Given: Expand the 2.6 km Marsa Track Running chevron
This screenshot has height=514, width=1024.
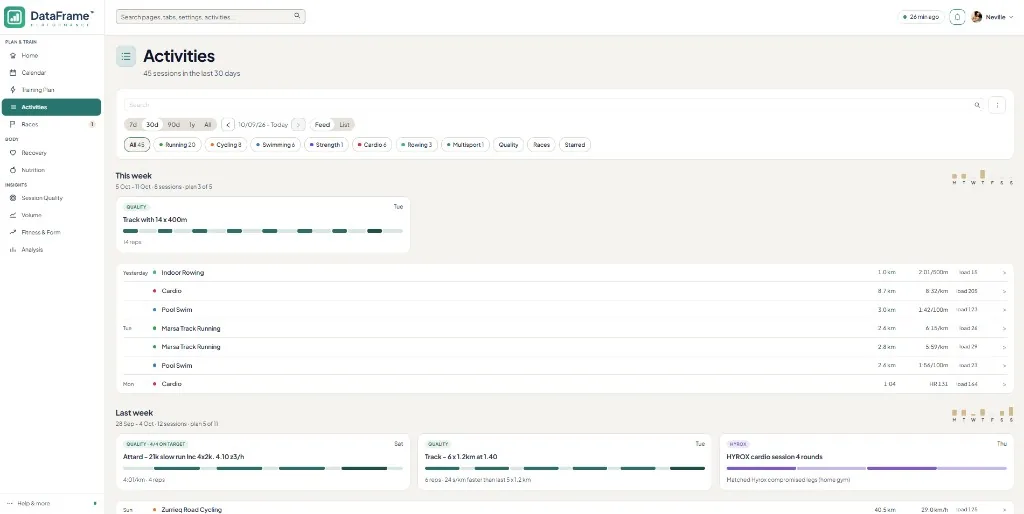Looking at the screenshot, I should [1004, 329].
